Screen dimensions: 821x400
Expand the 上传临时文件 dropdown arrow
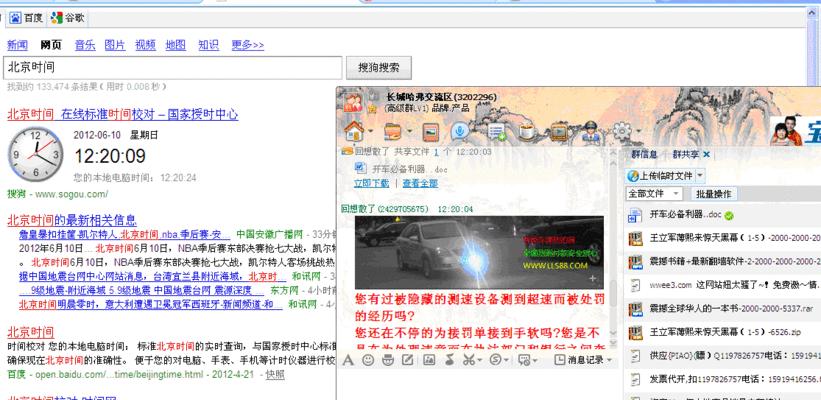tap(700, 176)
